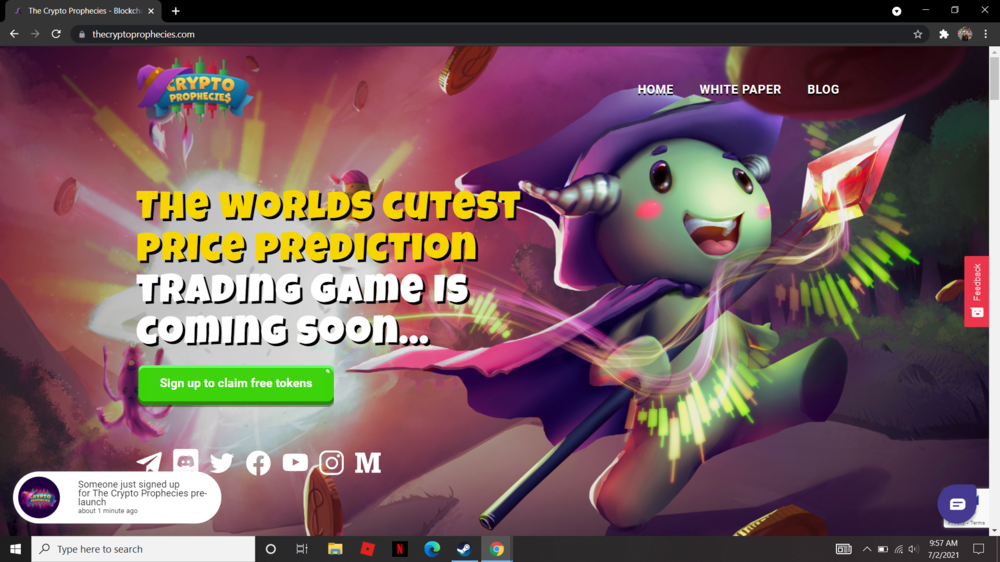Open the Chrome extensions puzzle icon
1000x562 pixels.
(943, 34)
